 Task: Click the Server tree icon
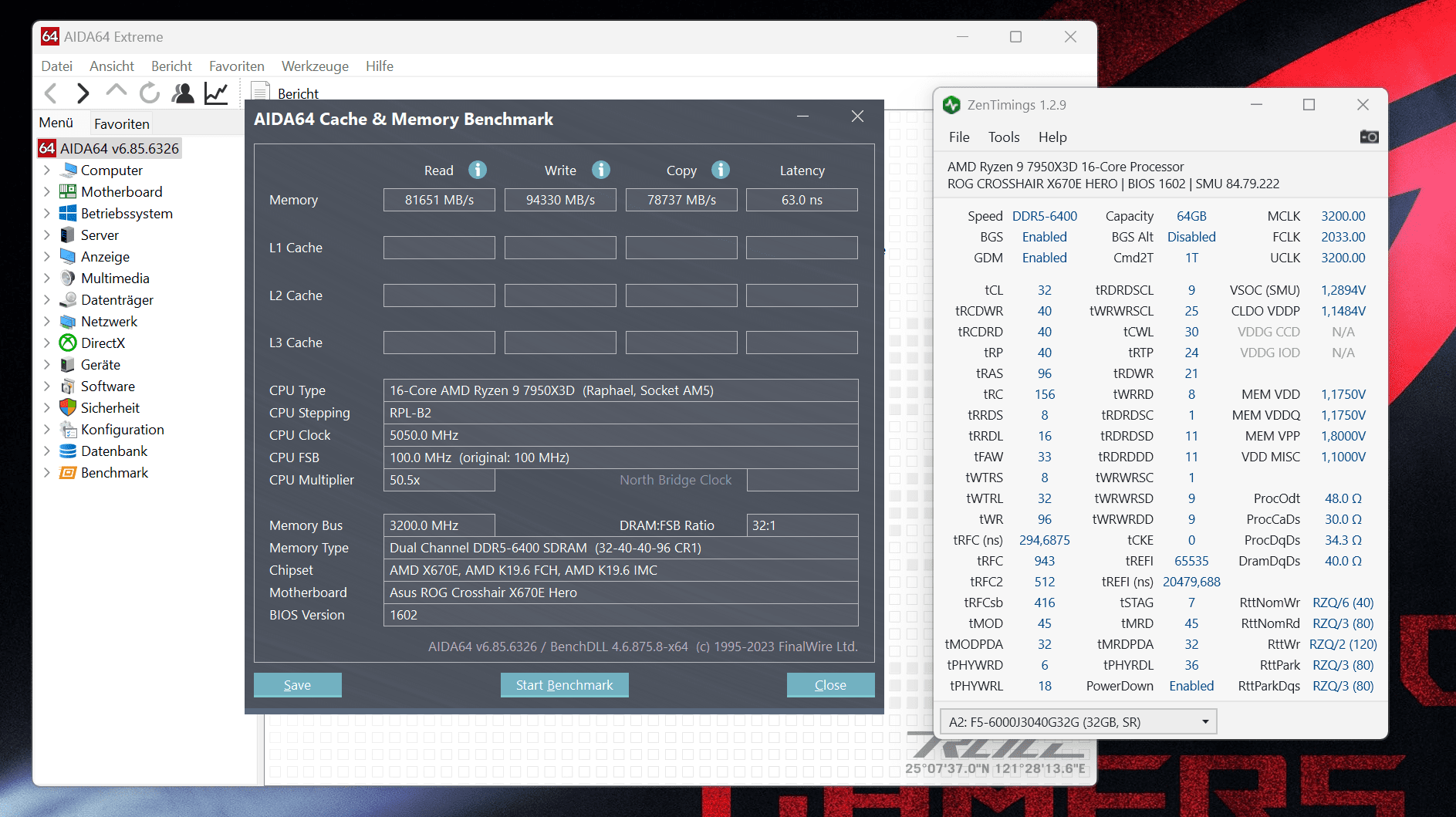(68, 235)
